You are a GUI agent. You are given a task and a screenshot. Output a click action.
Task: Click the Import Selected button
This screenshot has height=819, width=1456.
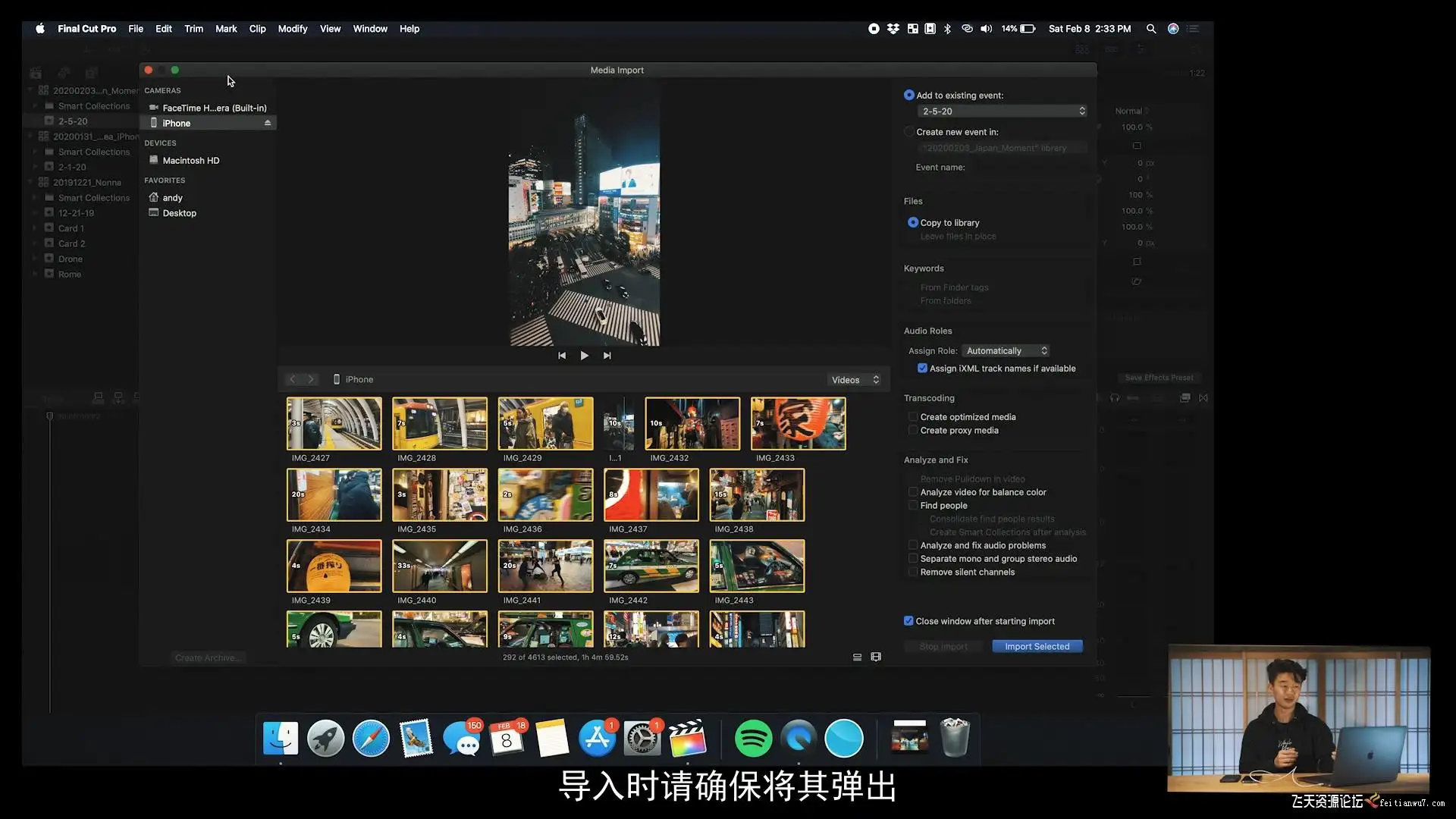point(1037,647)
